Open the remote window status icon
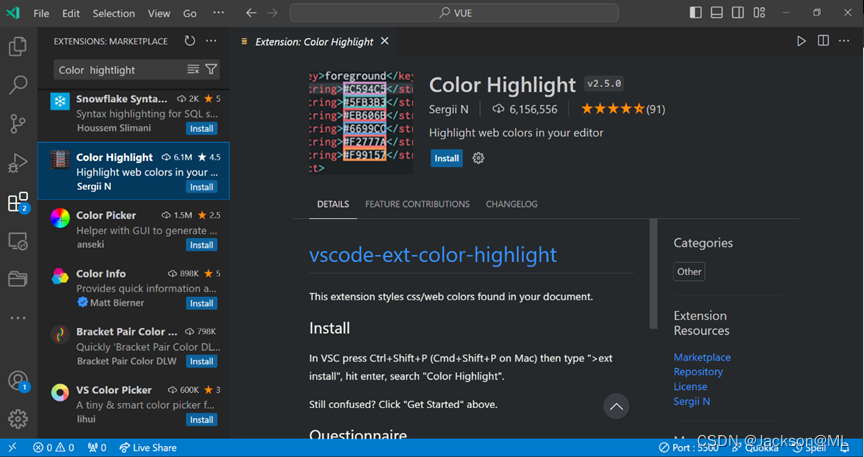This screenshot has width=864, height=457. pos(12,448)
